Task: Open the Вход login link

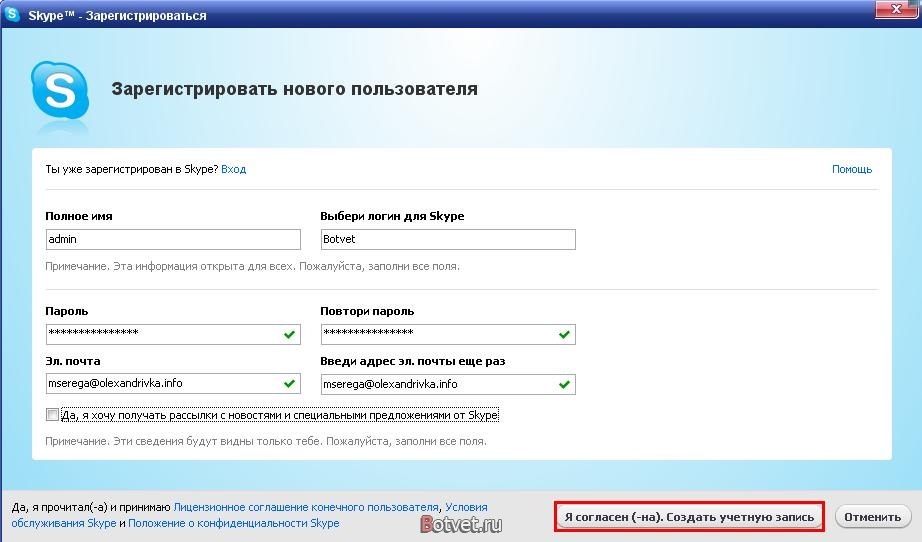Action: pos(233,169)
